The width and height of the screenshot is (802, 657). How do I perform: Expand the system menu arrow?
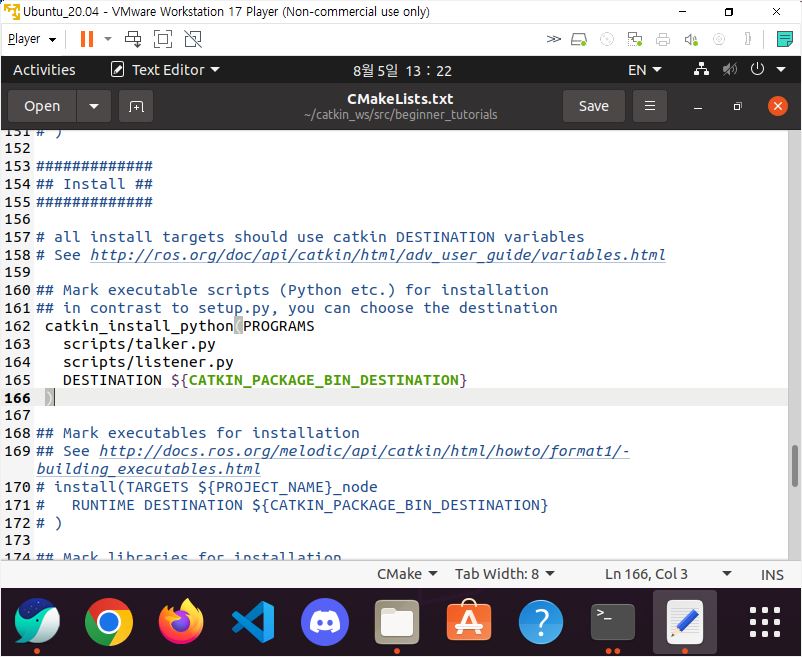781,70
